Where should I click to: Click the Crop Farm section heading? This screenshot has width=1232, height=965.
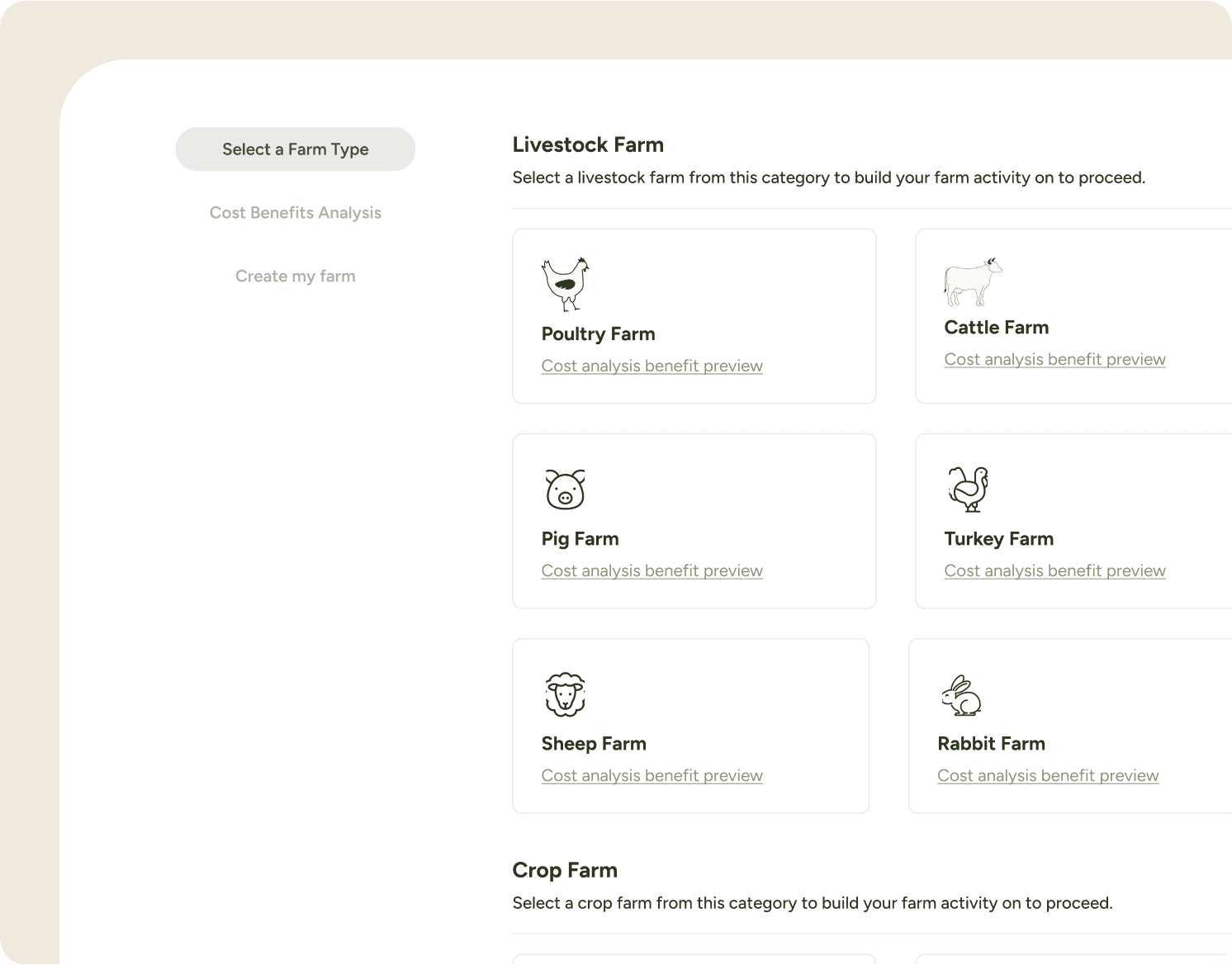tap(565, 870)
